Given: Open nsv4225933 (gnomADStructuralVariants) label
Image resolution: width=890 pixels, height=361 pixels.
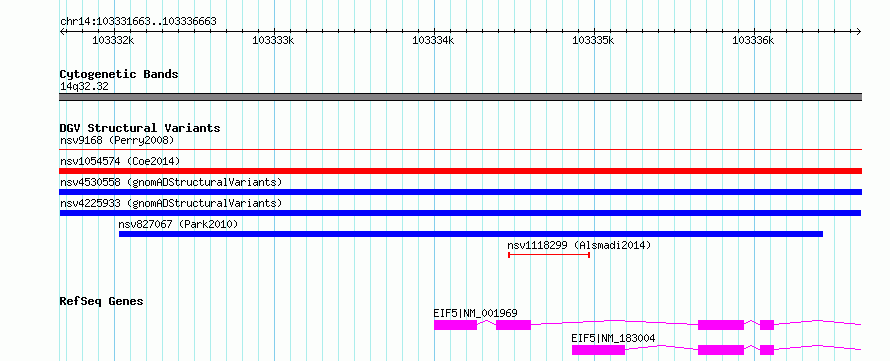Looking at the screenshot, I should coord(171,203).
